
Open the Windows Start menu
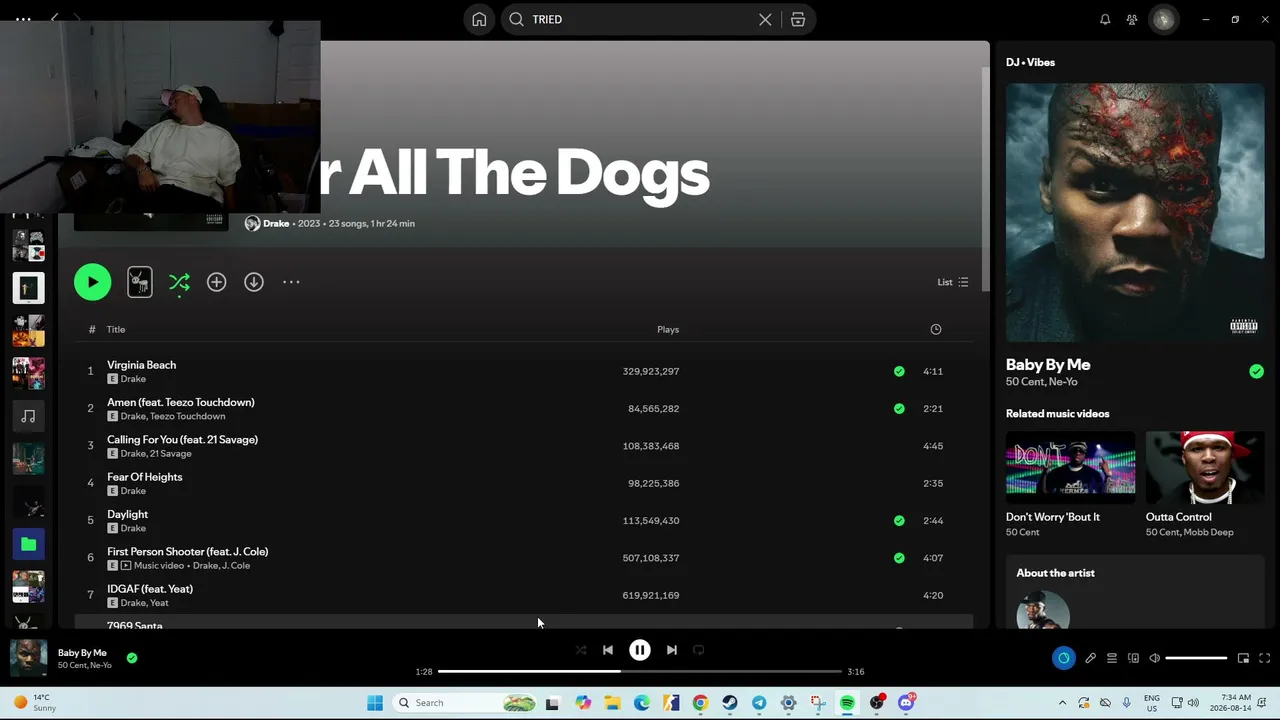coord(375,703)
